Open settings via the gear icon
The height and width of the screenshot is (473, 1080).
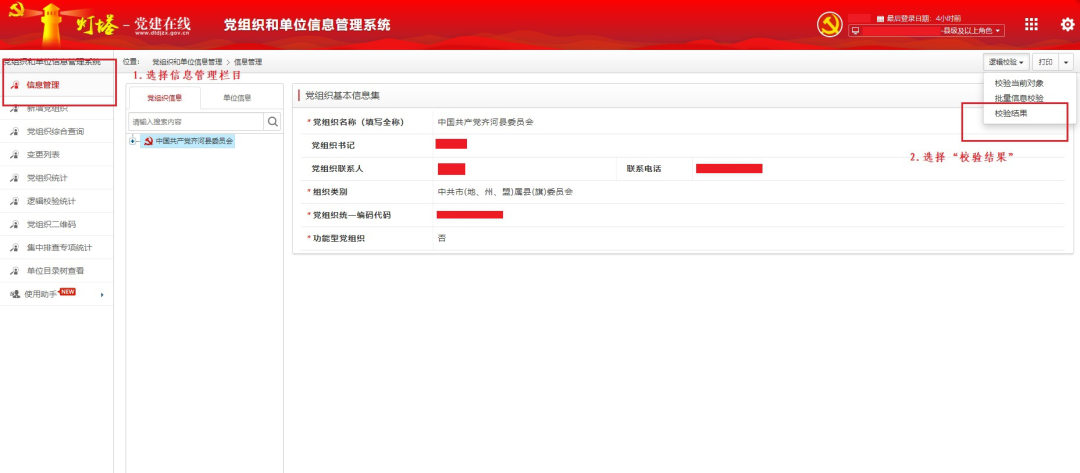[x=1066, y=25]
